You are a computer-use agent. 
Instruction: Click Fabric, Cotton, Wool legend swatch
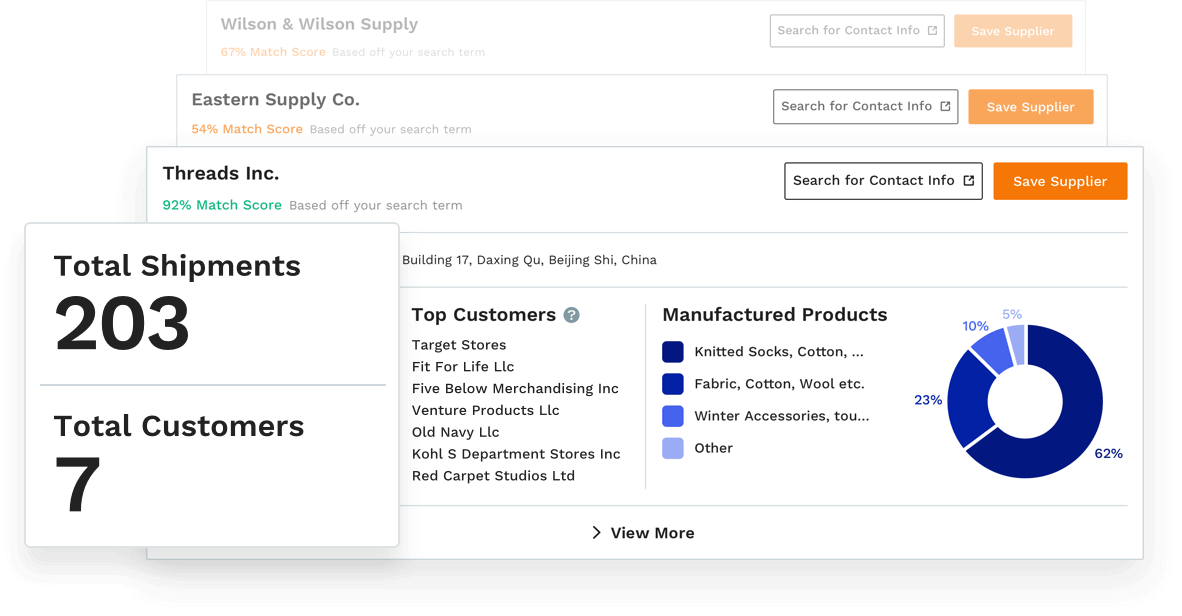pyautogui.click(x=672, y=384)
